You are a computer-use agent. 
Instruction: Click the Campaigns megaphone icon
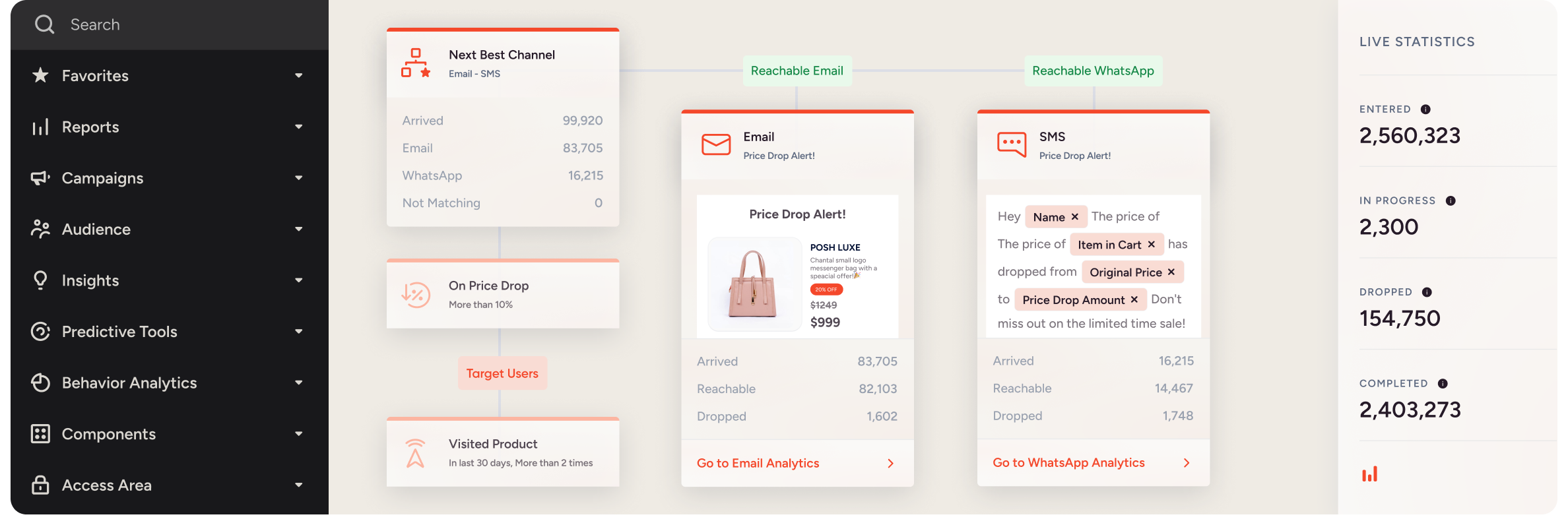pos(40,178)
